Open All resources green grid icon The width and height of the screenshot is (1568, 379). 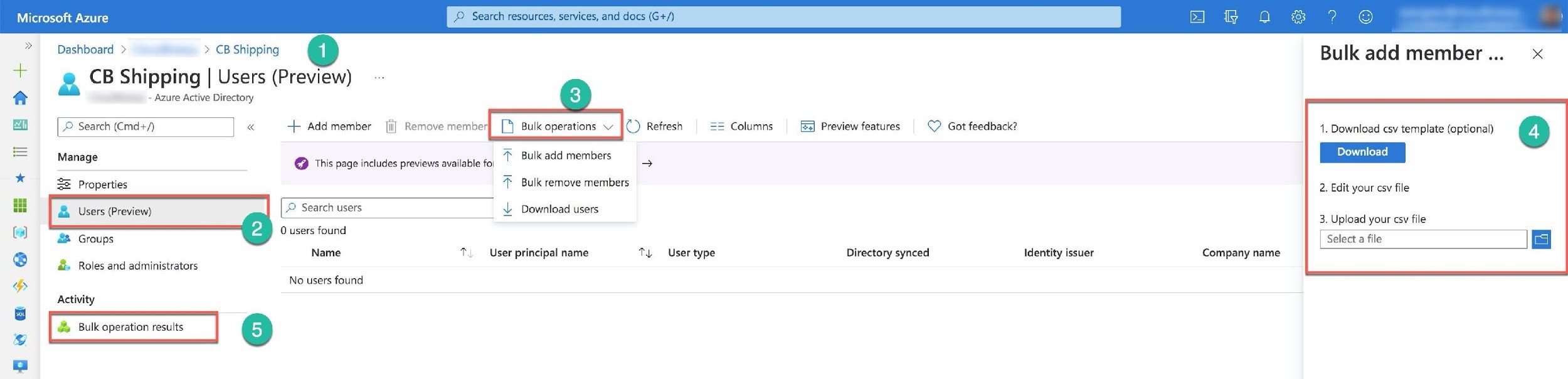click(x=20, y=205)
